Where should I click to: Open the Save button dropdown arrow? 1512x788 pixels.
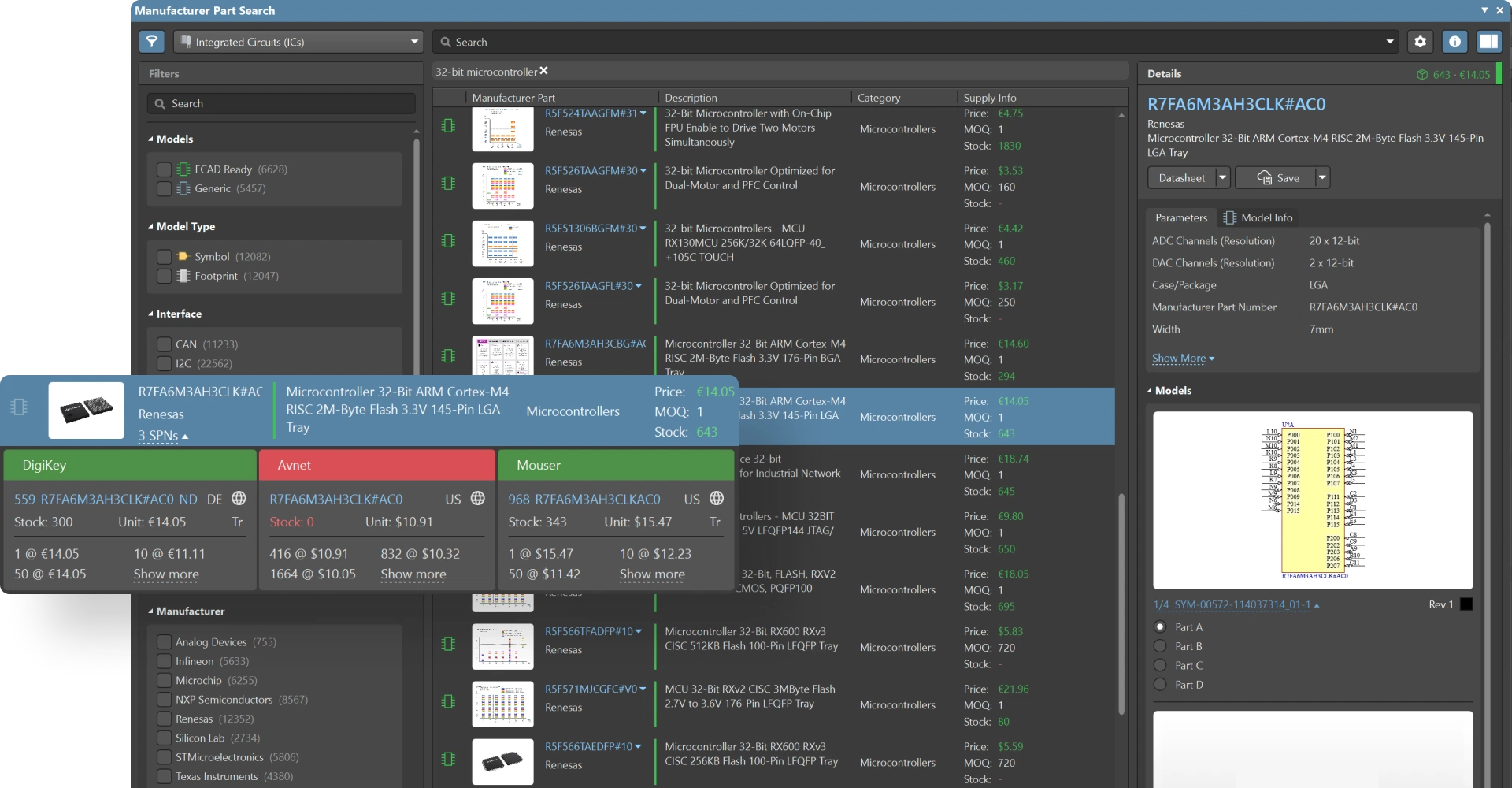coord(1322,178)
